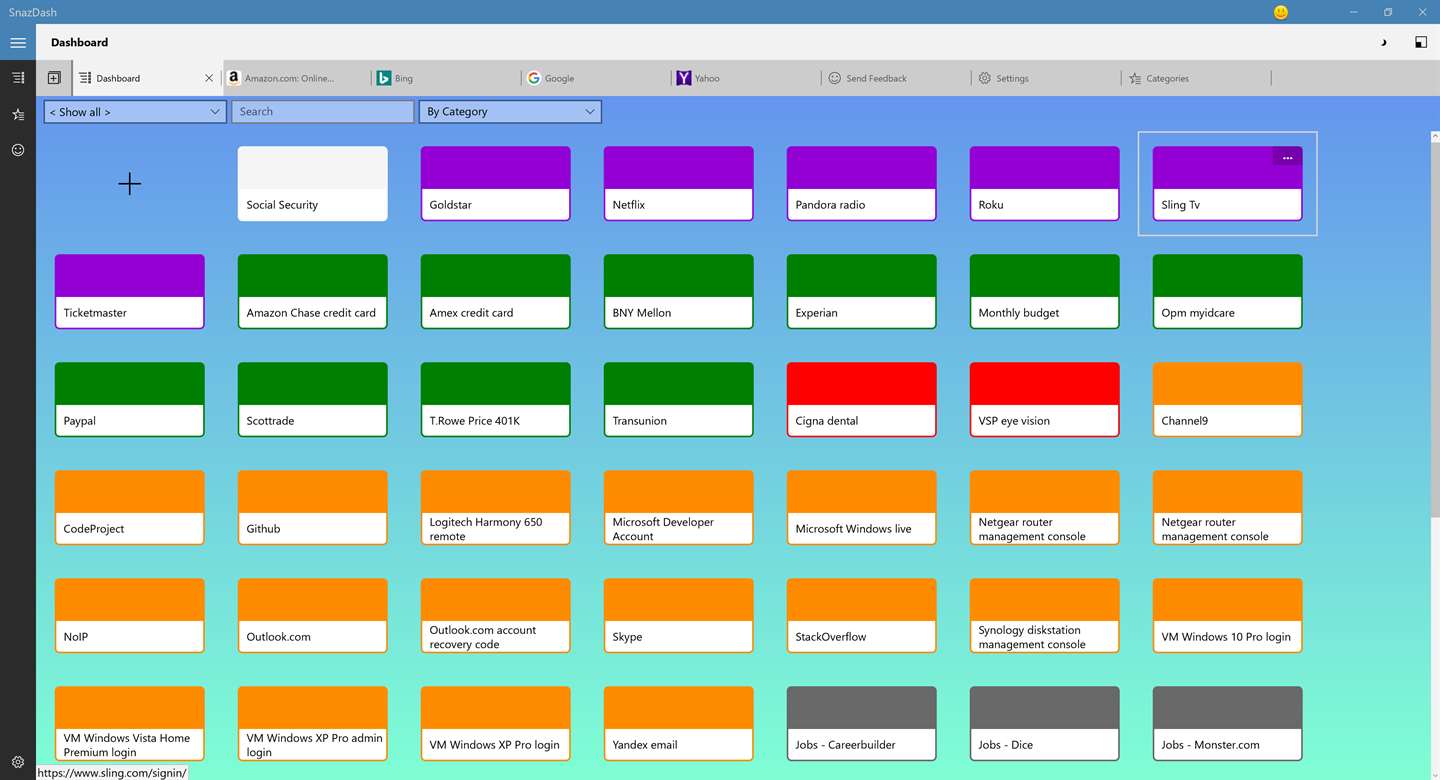
Task: Open the Channel9 tile
Action: tap(1228, 400)
